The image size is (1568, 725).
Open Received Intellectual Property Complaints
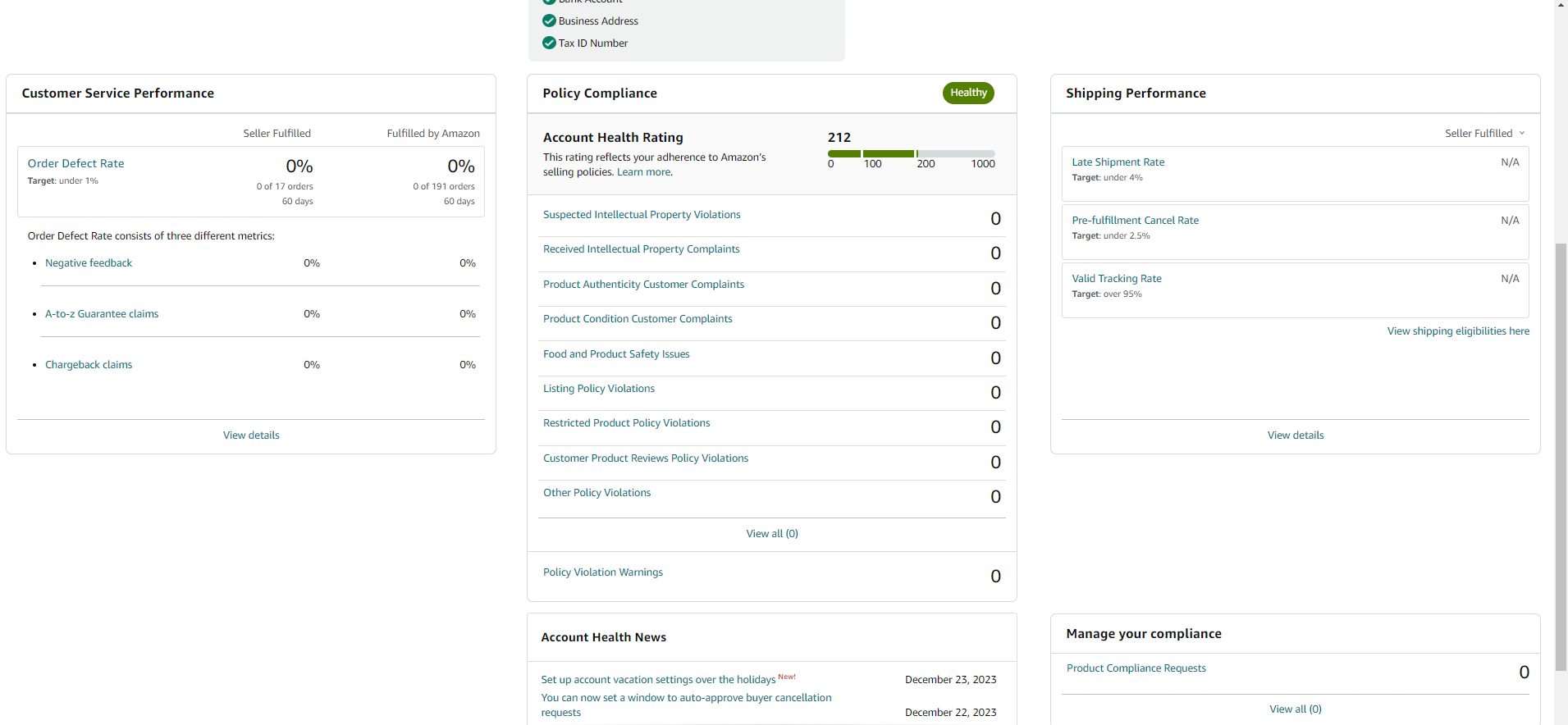pyautogui.click(x=641, y=249)
